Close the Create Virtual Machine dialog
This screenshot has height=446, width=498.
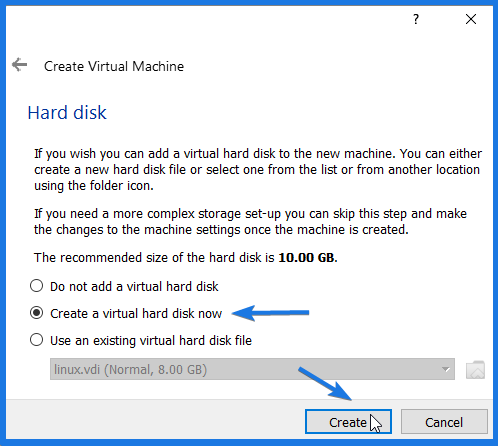click(x=471, y=19)
